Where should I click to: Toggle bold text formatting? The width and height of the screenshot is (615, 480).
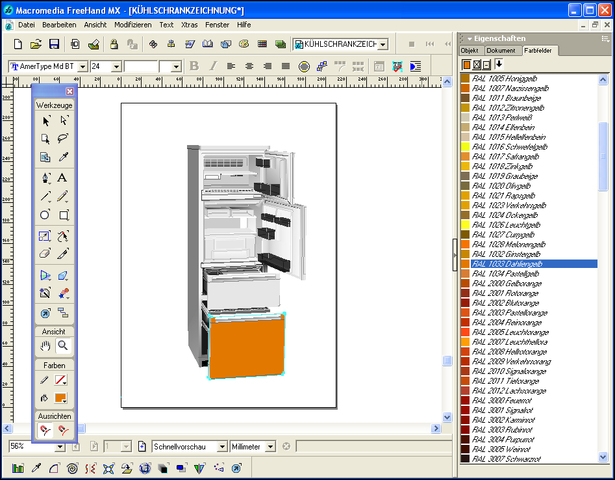click(194, 66)
